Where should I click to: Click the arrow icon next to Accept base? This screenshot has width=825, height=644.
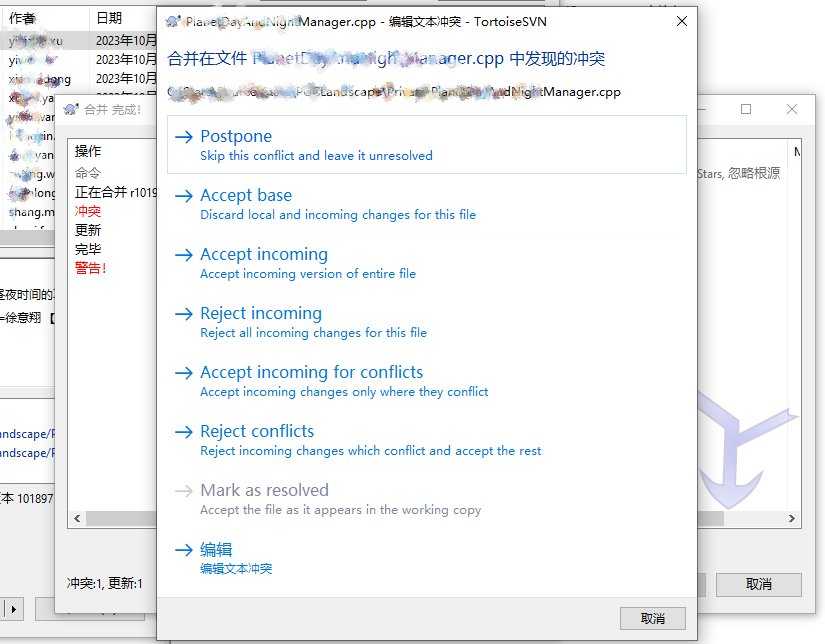pyautogui.click(x=183, y=196)
